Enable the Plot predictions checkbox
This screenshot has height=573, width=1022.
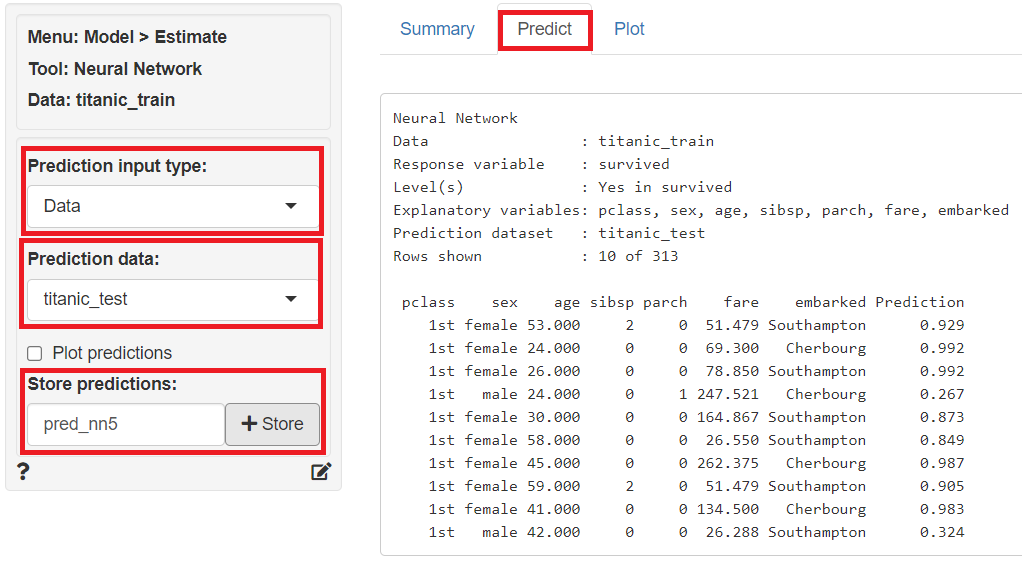click(35, 353)
